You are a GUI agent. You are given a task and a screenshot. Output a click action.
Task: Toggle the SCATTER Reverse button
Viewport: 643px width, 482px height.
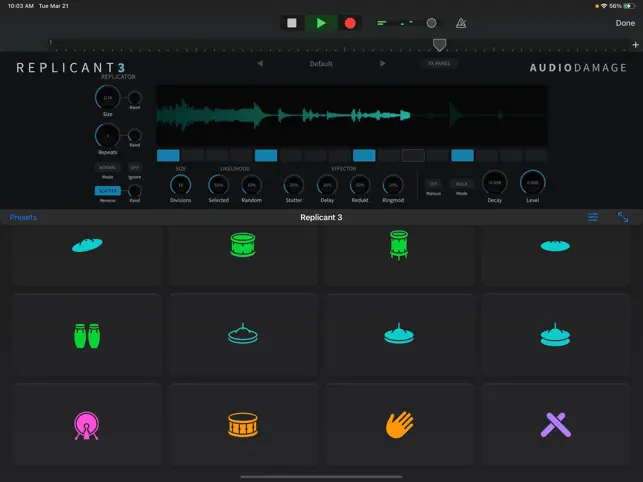[108, 191]
